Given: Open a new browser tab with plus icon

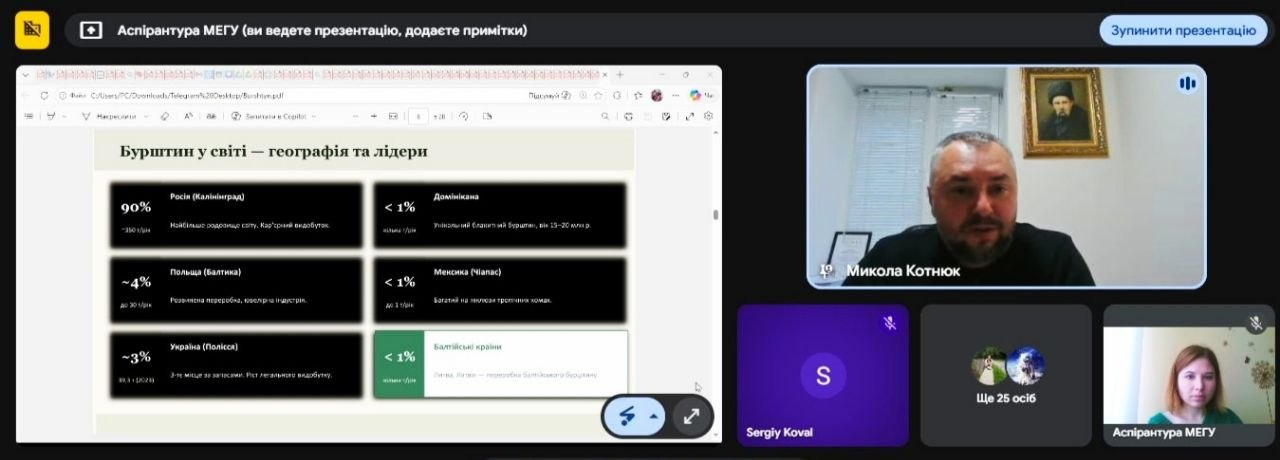Looking at the screenshot, I should (x=620, y=75).
